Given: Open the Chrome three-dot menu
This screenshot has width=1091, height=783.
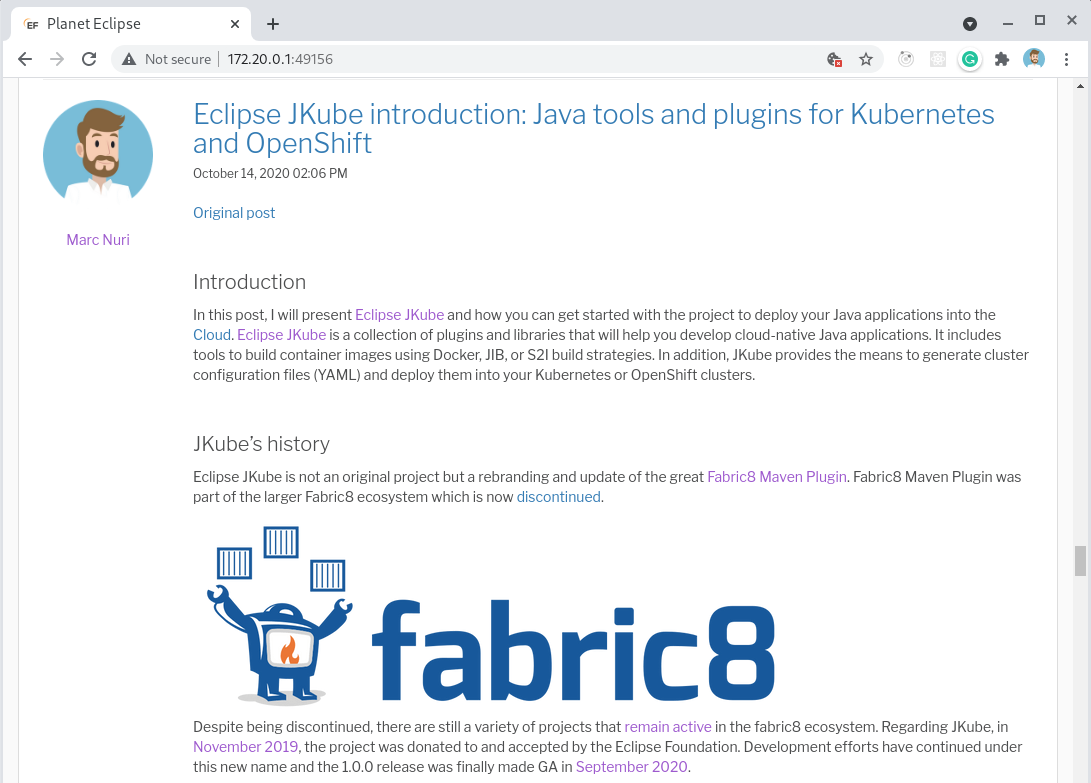Looking at the screenshot, I should (x=1066, y=59).
